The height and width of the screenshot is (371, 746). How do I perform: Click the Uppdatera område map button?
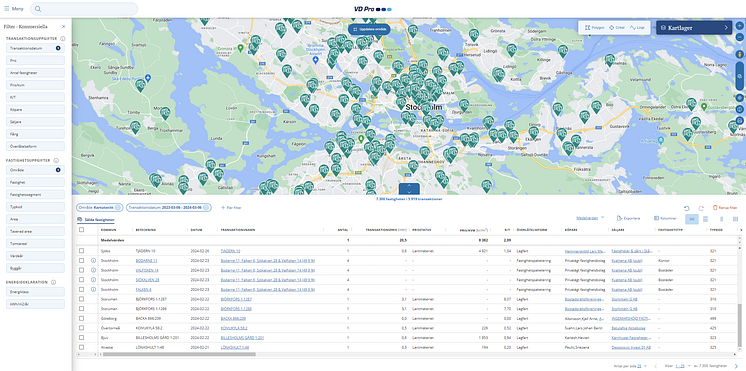coord(369,29)
